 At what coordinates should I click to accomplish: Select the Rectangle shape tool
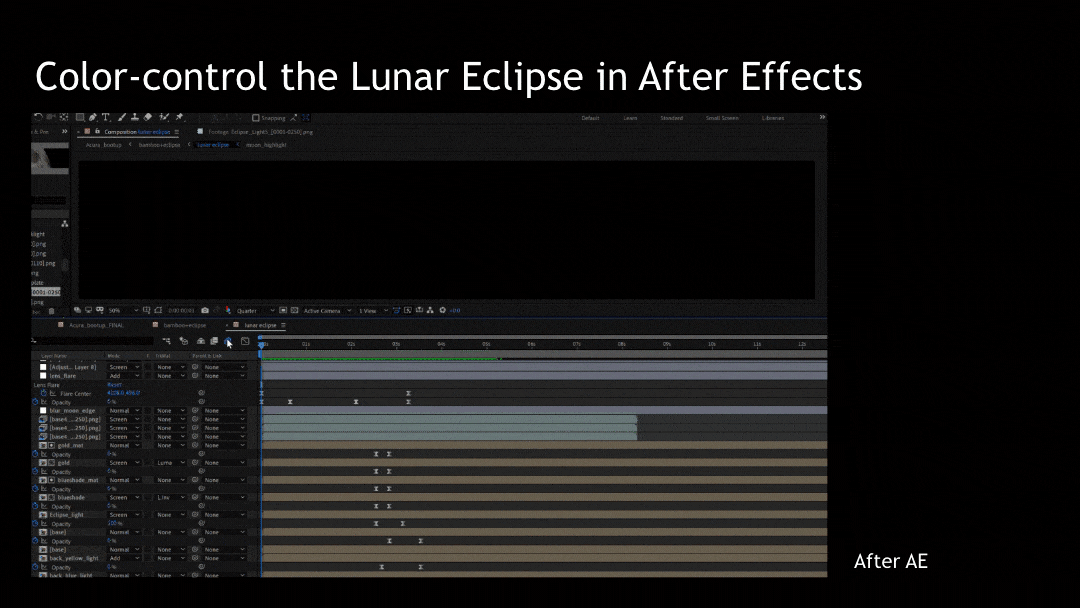click(x=80, y=118)
